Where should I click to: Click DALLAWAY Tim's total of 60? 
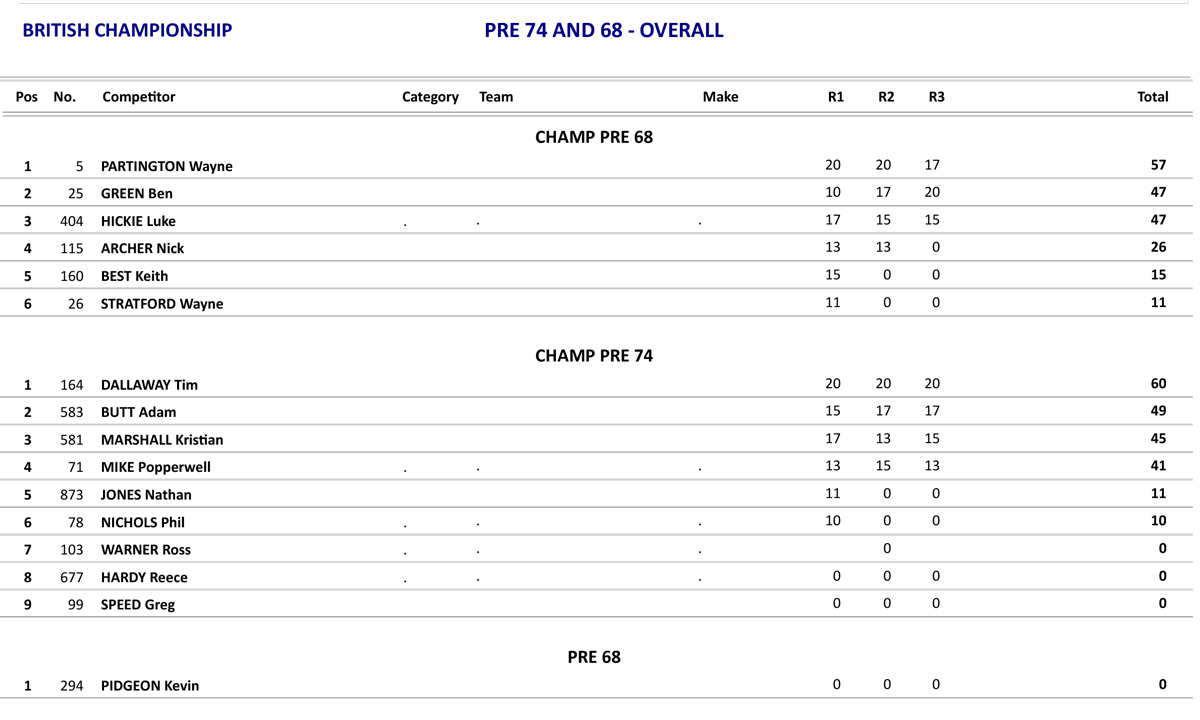[x=1158, y=384]
